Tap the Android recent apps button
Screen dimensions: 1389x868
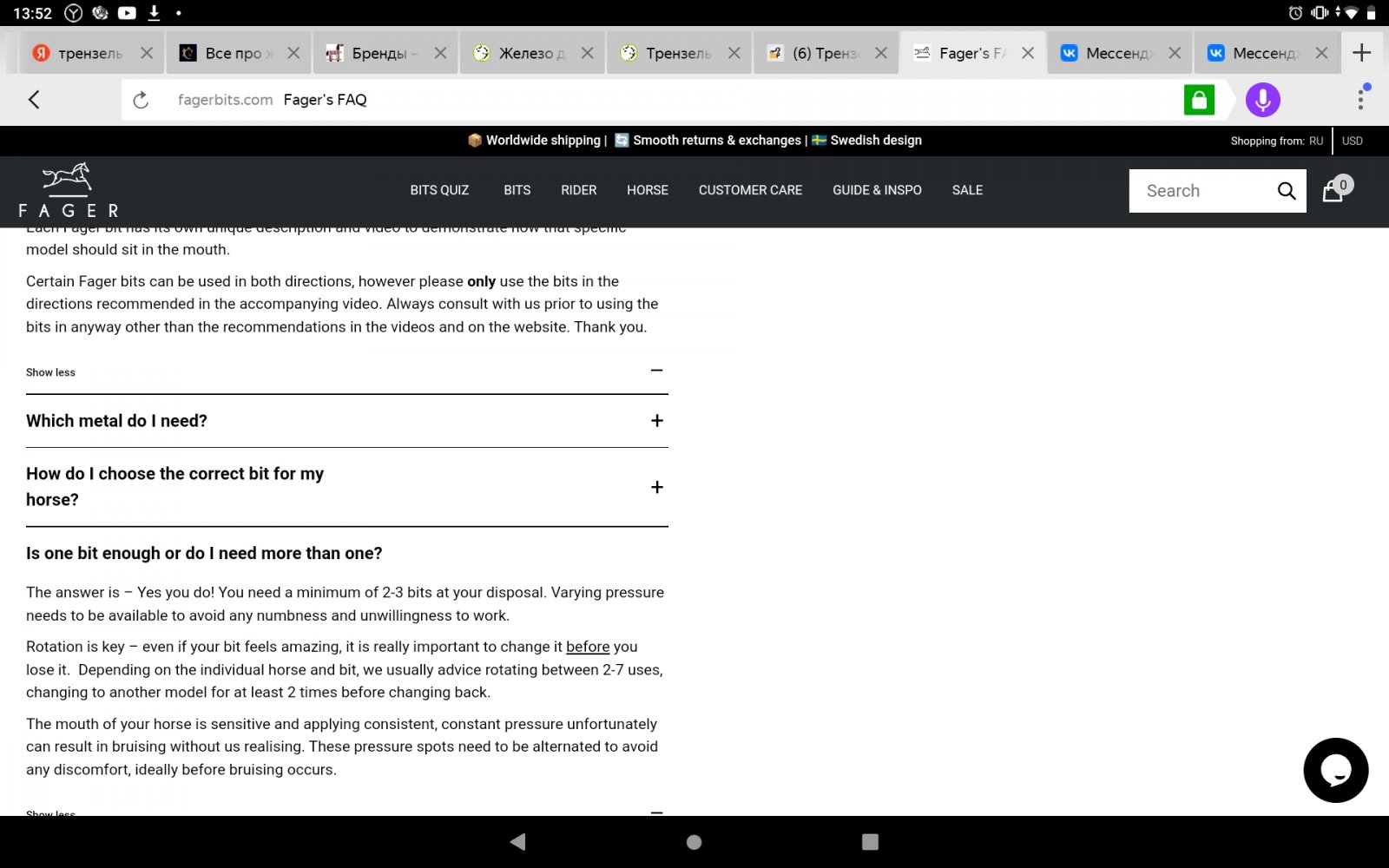[x=870, y=842]
